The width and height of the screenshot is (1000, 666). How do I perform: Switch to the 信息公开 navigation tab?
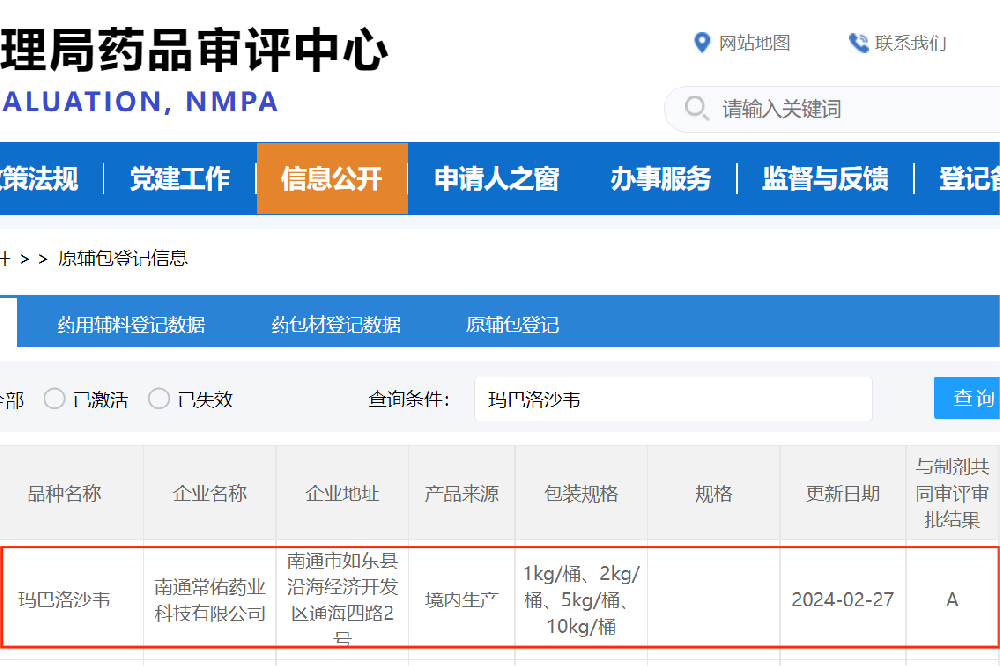coord(332,178)
